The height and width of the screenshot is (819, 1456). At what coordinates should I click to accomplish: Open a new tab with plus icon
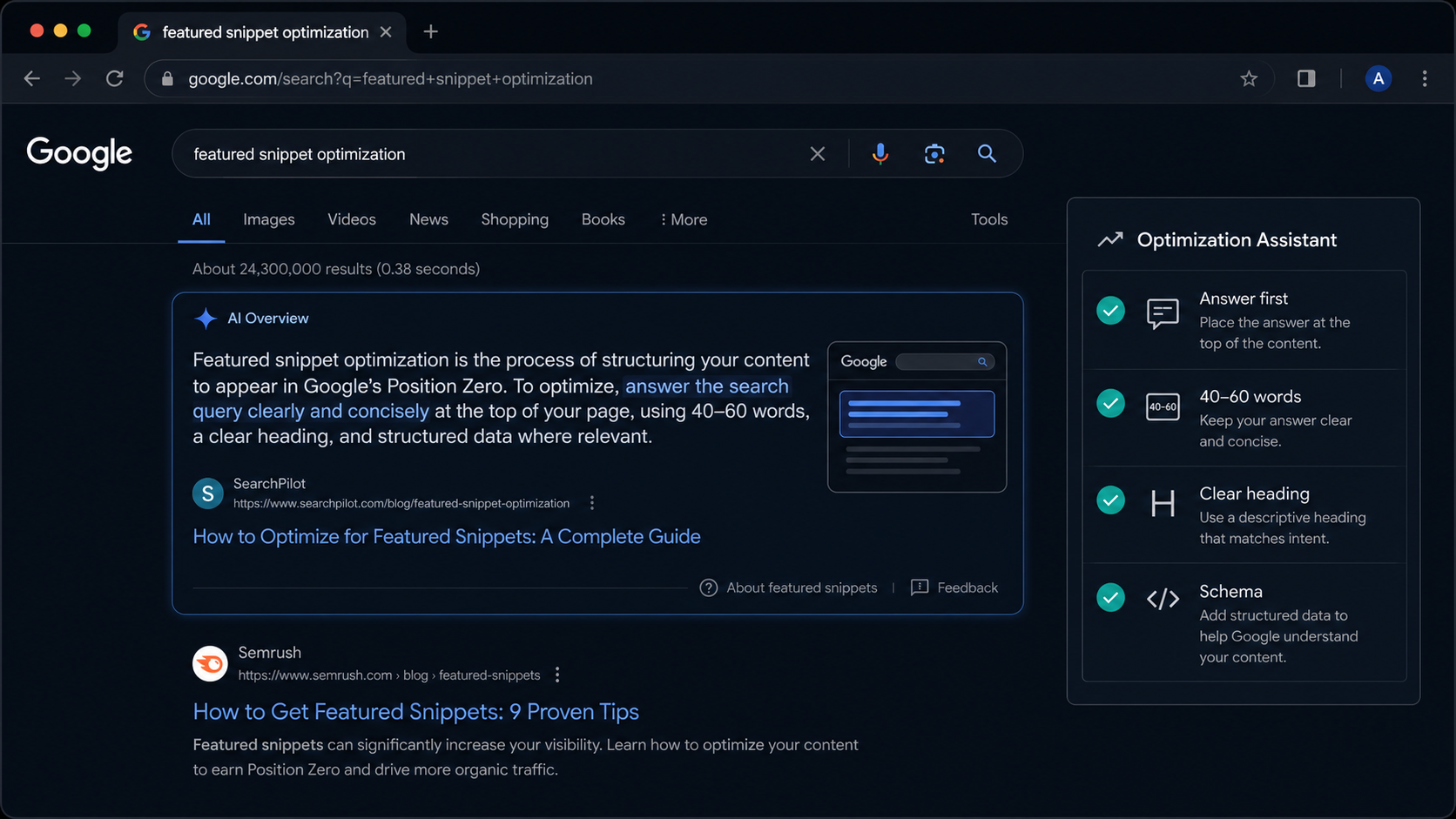click(x=431, y=32)
